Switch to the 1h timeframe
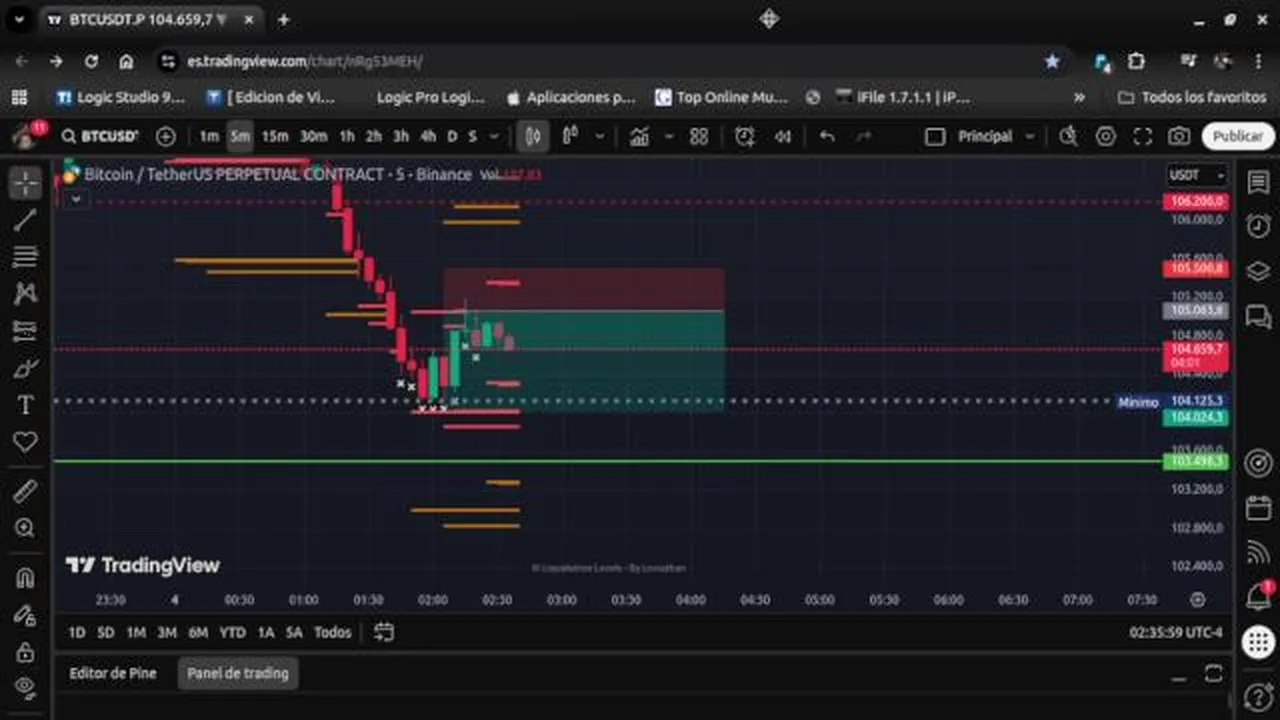The width and height of the screenshot is (1280, 720). 347,136
